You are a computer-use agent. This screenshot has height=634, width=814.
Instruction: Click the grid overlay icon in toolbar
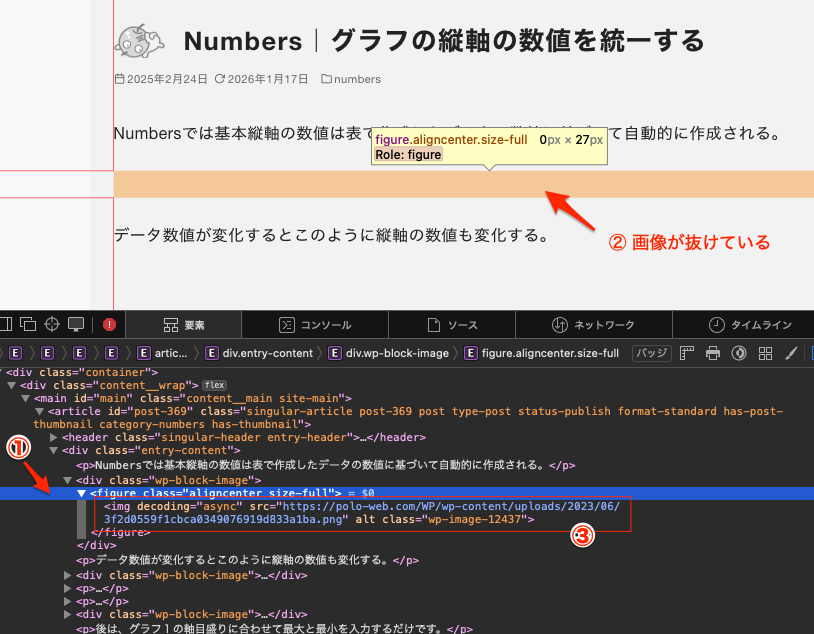(x=765, y=353)
